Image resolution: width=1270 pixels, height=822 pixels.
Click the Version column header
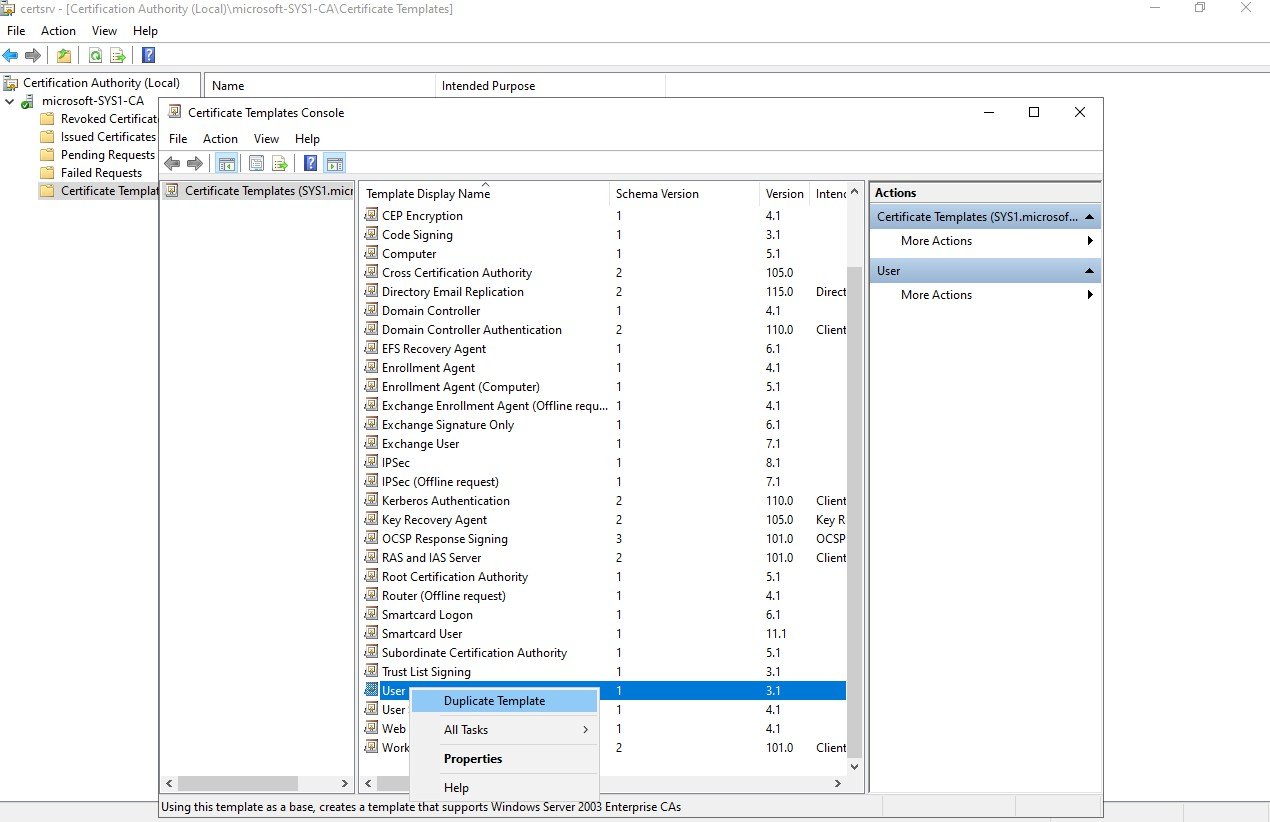tap(785, 193)
